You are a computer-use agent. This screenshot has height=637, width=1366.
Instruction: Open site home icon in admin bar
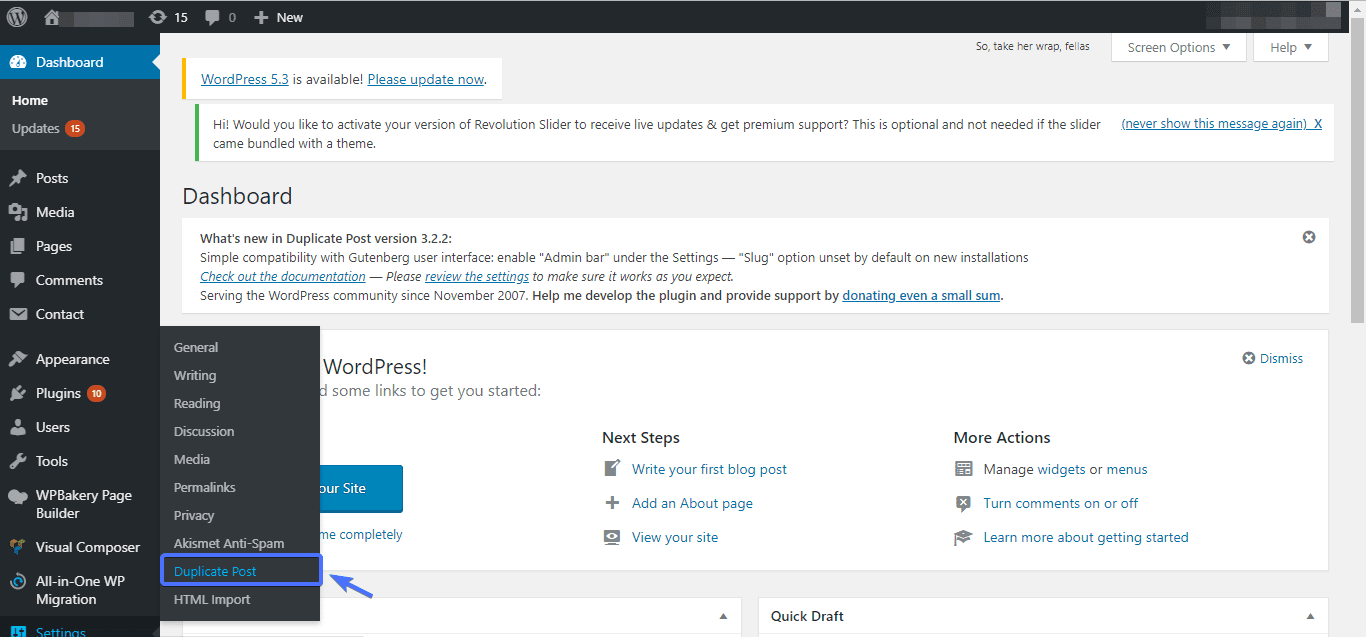click(x=52, y=17)
